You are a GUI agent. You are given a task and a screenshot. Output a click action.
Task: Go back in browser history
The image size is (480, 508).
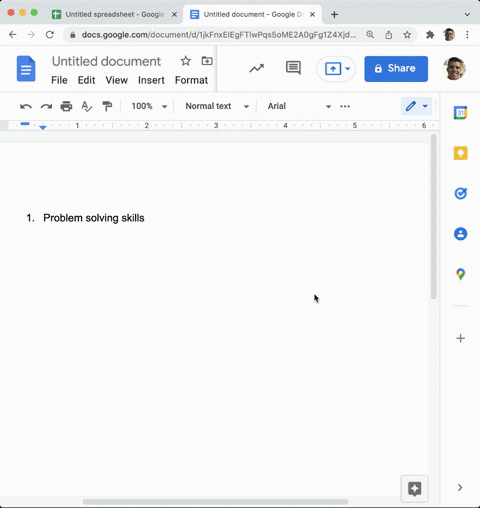13,35
